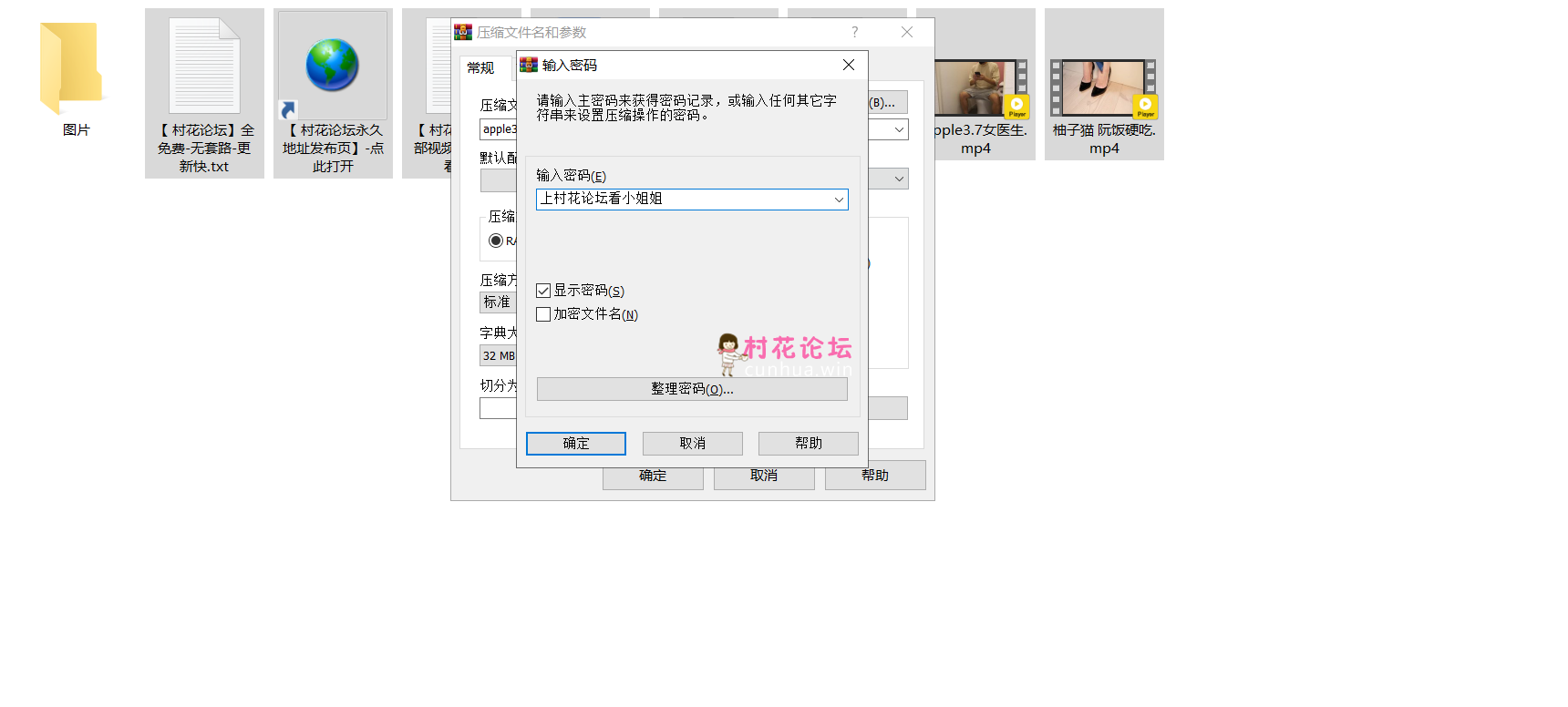
Task: Select the 柚子猫 mp4 video thumbnail
Action: (1103, 88)
